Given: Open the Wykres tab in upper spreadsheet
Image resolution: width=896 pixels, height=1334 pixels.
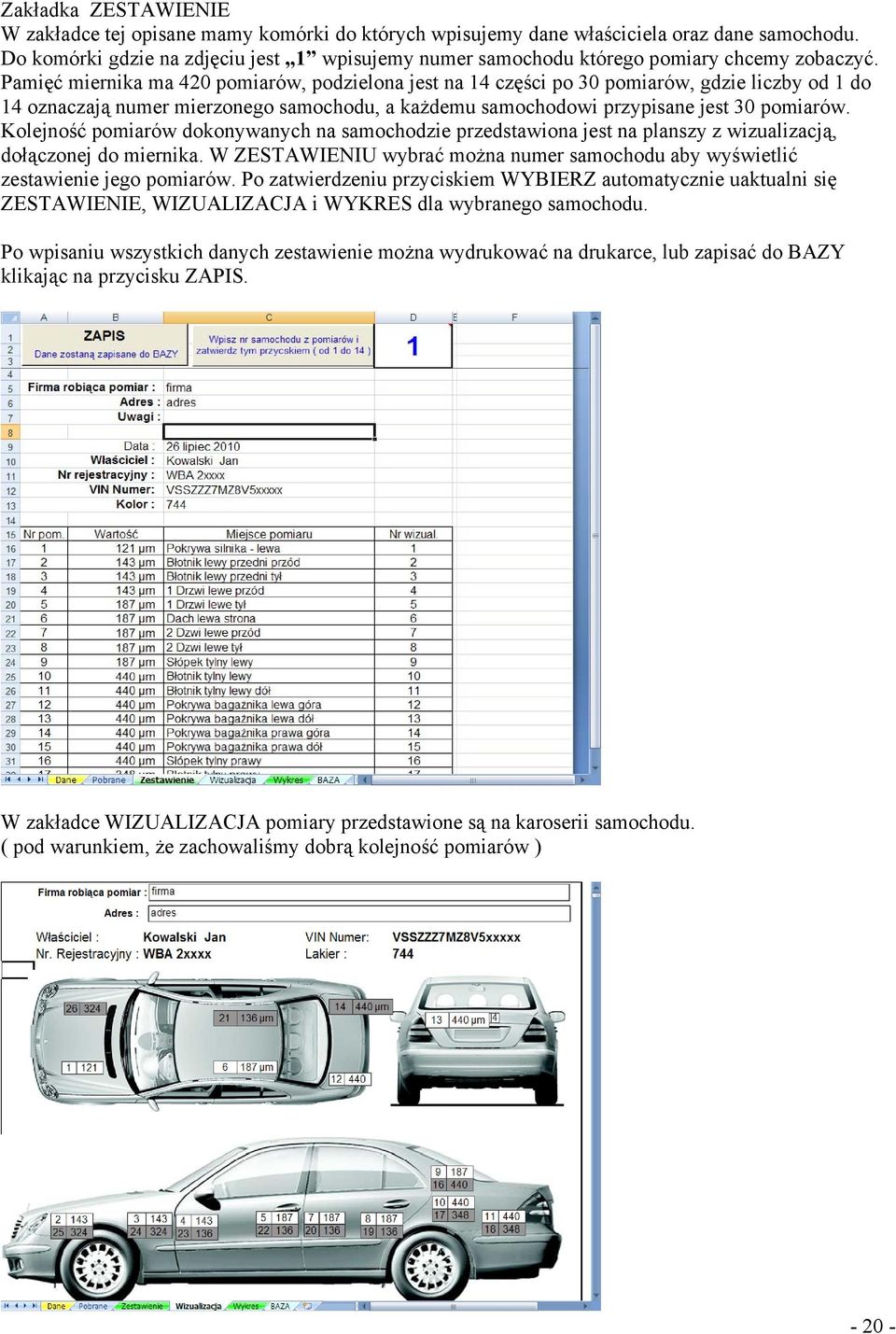Looking at the screenshot, I should tap(287, 779).
